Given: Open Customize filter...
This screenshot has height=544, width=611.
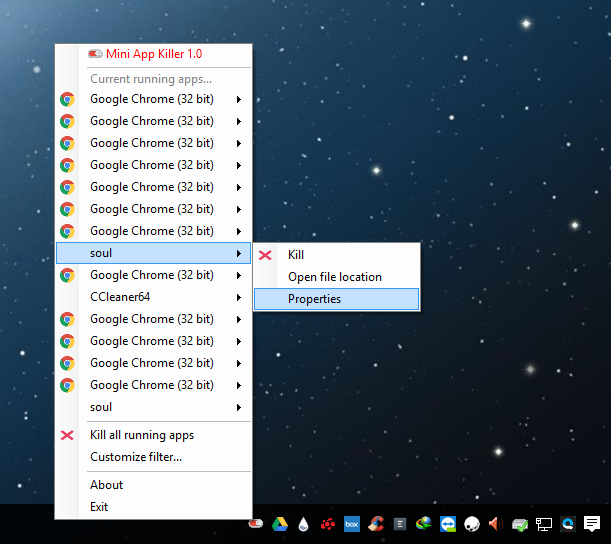Looking at the screenshot, I should point(154,457).
